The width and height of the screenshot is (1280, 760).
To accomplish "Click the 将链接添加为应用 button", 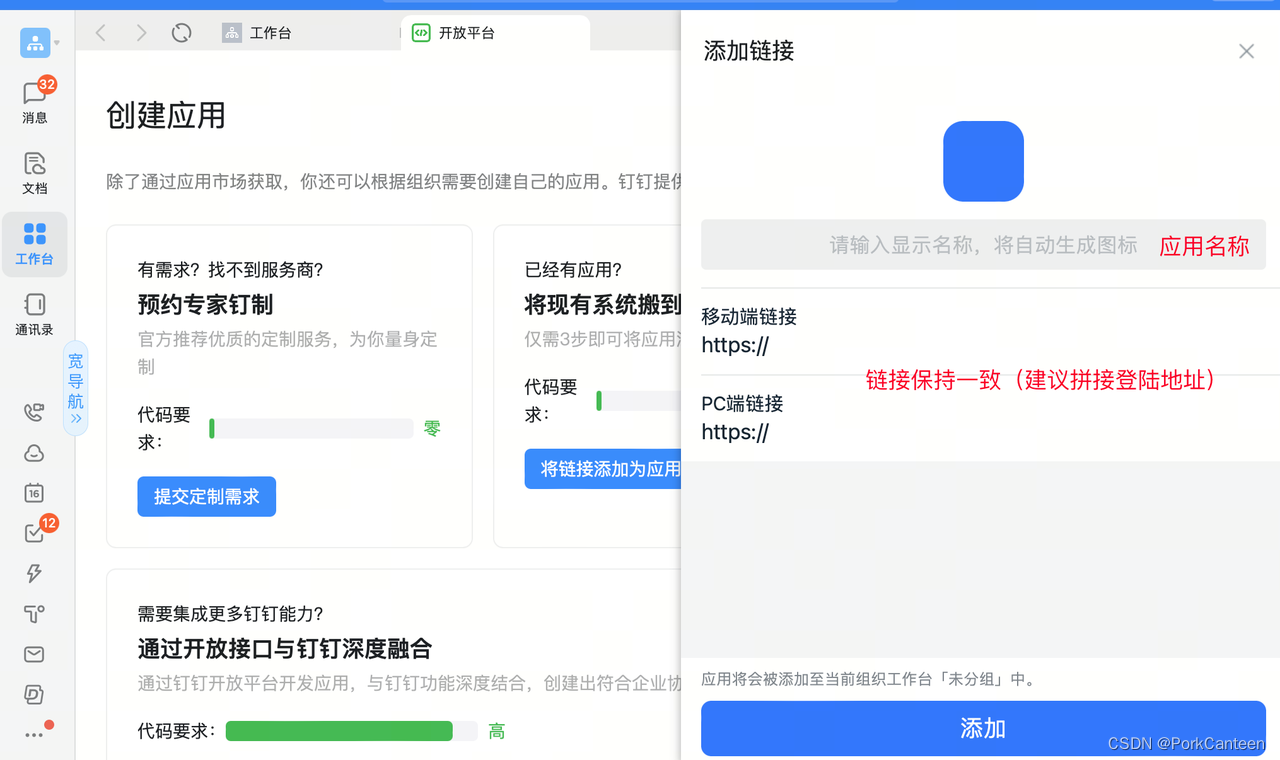I will point(603,469).
